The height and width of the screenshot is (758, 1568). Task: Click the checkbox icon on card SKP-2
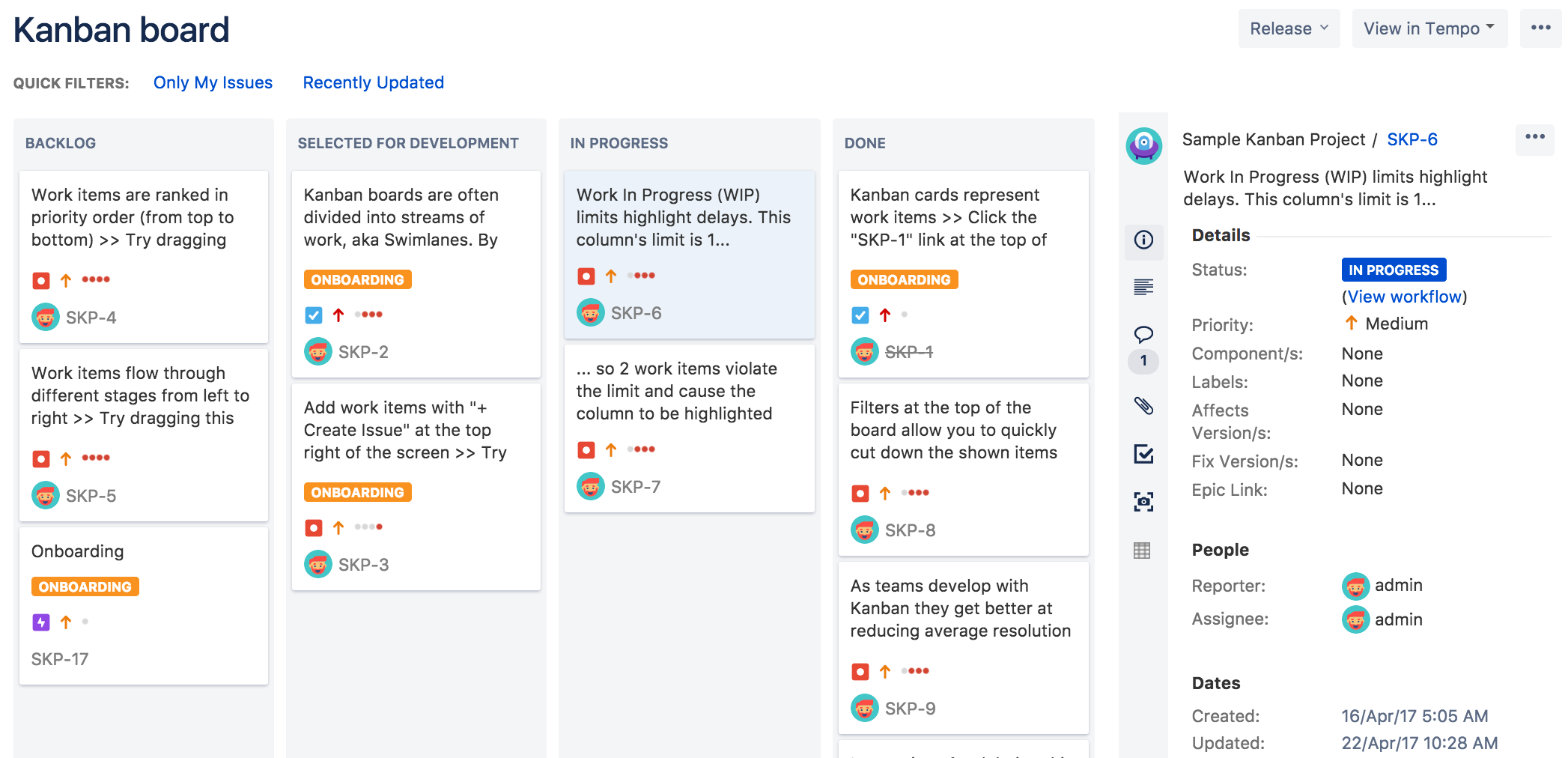point(314,315)
